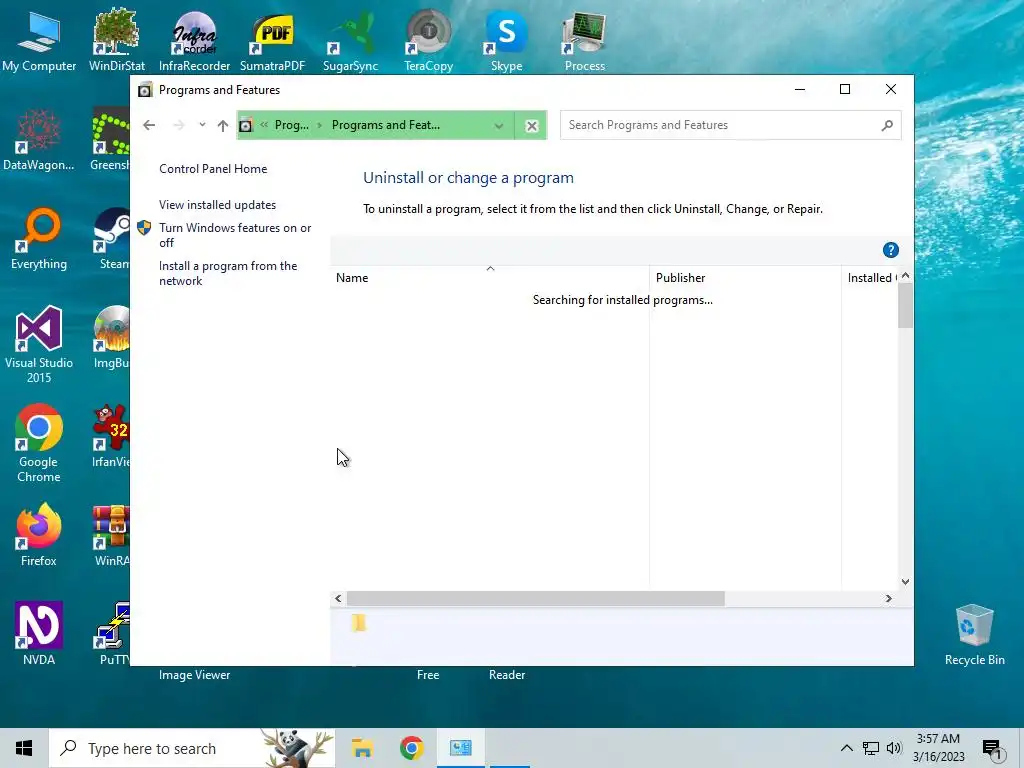Click the Prog... breadcrumb in address bar
The image size is (1024, 768).
tap(291, 125)
